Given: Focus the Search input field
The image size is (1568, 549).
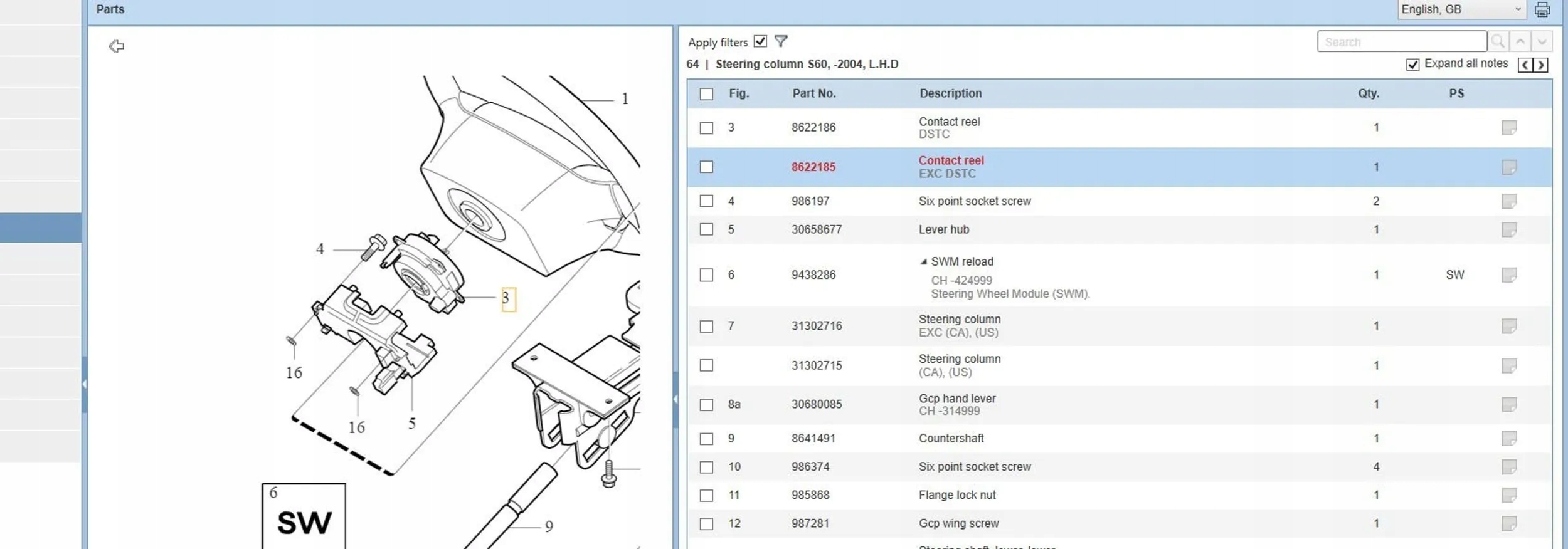Looking at the screenshot, I should click(1402, 42).
